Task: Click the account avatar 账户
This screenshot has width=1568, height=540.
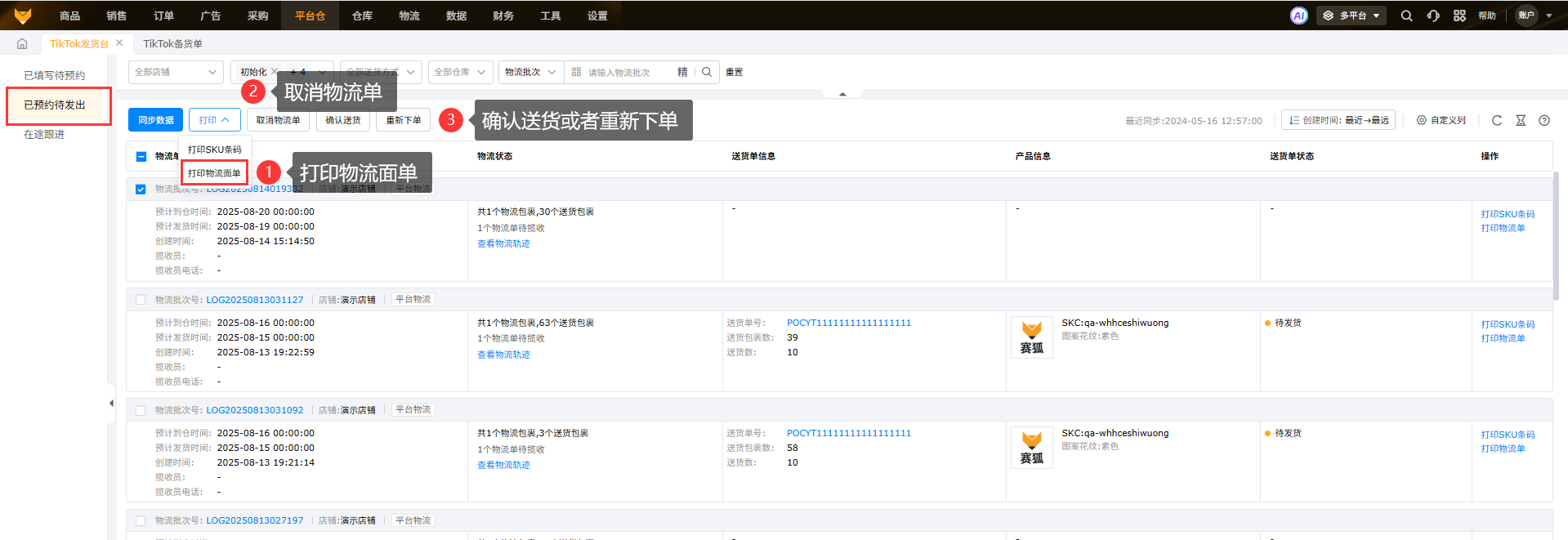Action: 1526,16
